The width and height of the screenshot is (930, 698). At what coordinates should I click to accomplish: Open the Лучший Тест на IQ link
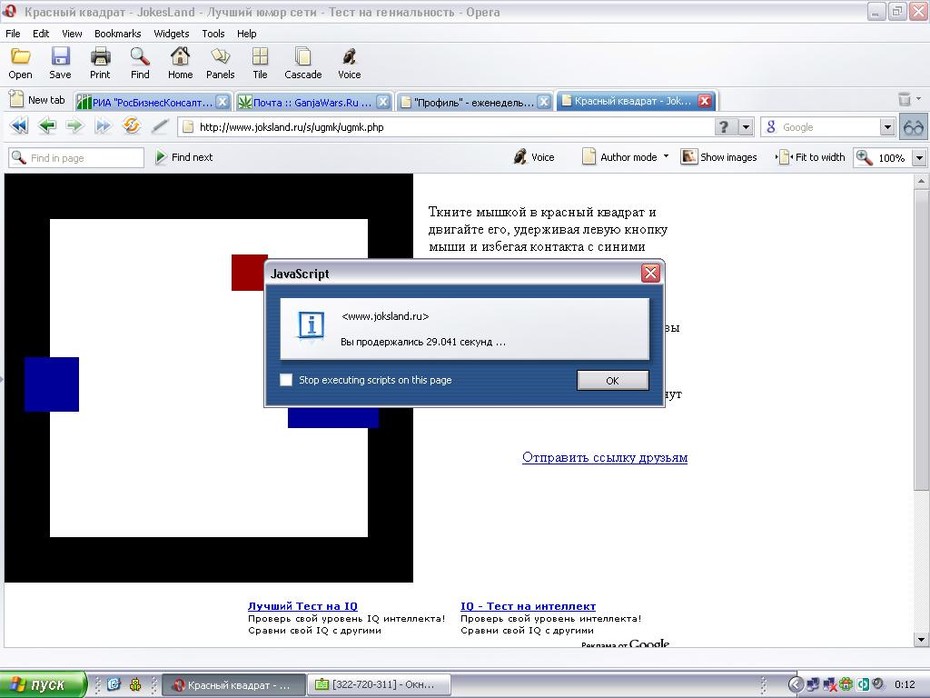coord(302,606)
